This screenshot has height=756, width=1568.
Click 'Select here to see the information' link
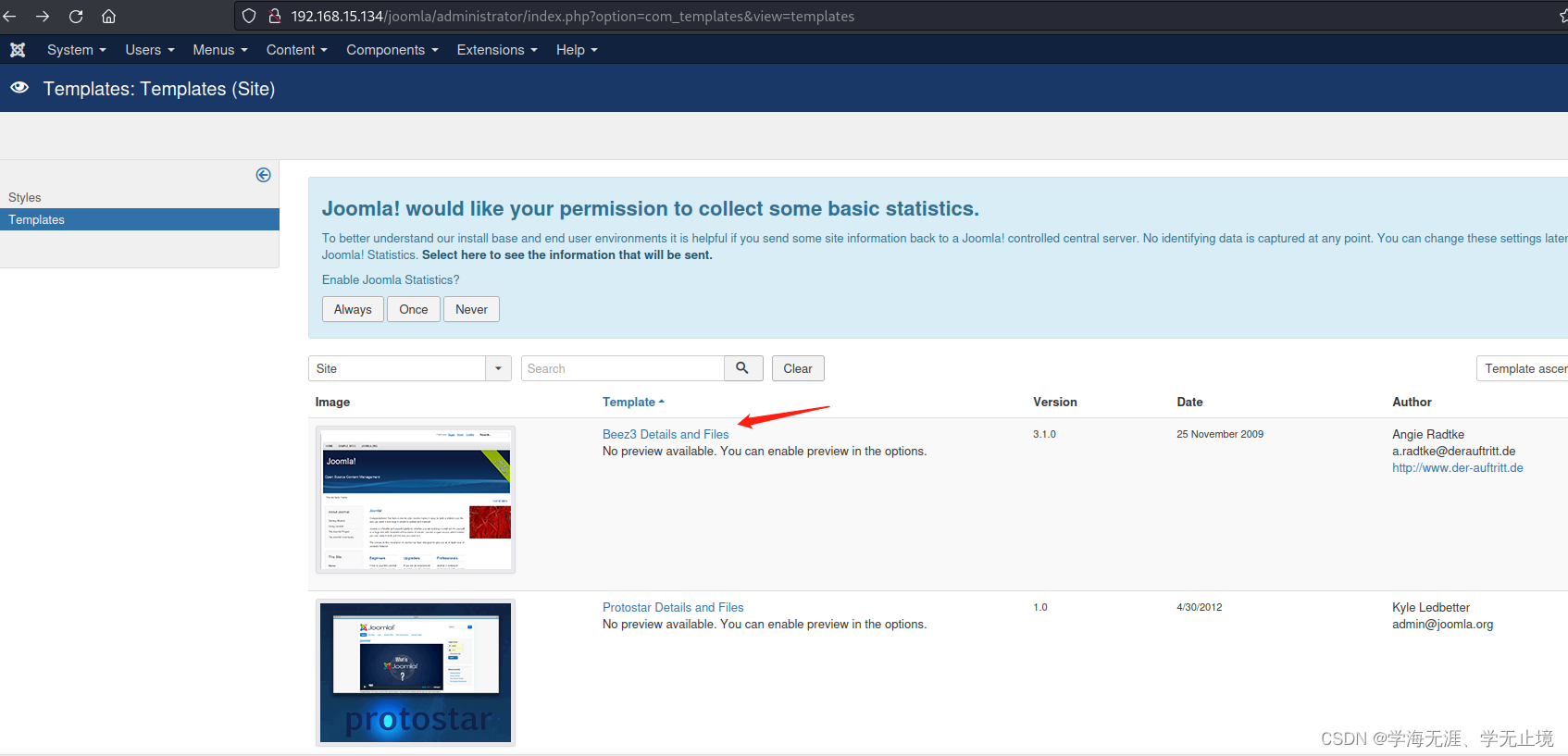(567, 254)
